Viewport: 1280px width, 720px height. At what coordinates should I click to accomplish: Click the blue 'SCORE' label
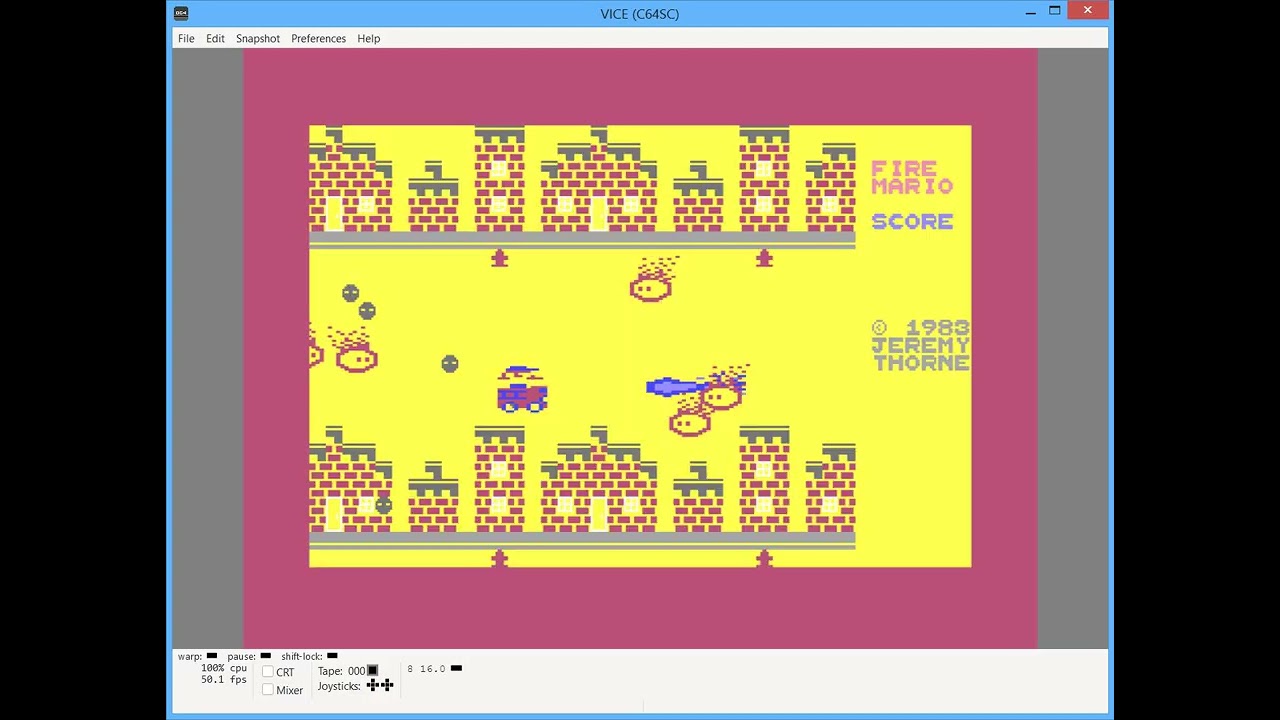point(912,221)
